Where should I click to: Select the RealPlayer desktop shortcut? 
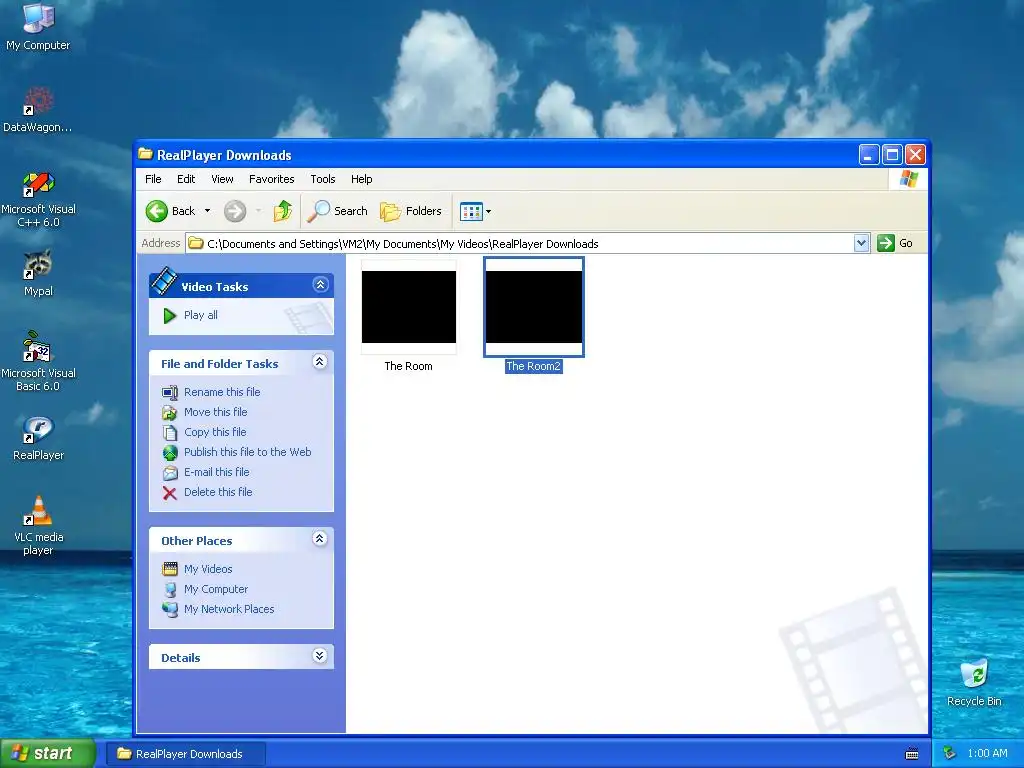point(38,439)
